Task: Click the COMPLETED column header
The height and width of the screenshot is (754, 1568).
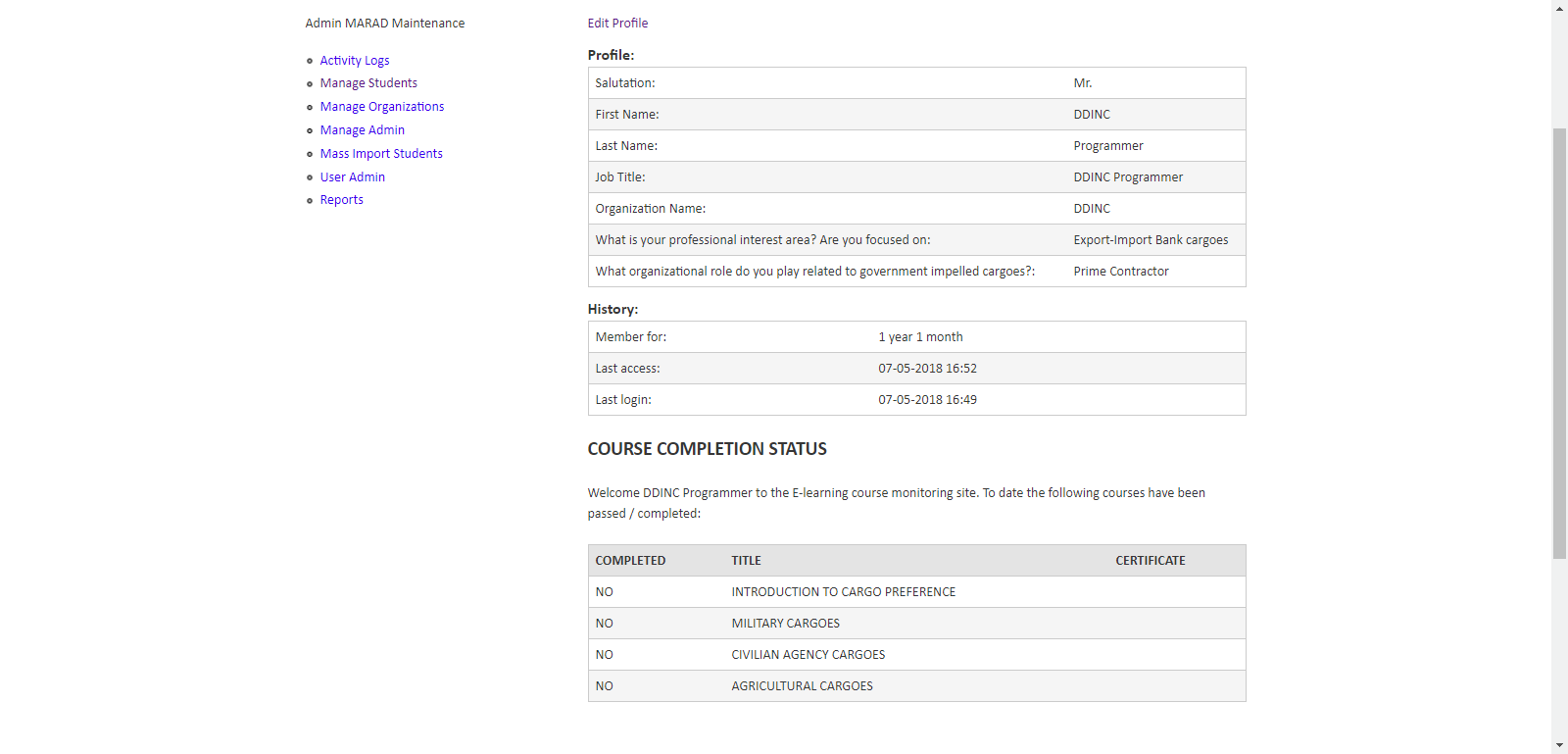Action: click(630, 561)
